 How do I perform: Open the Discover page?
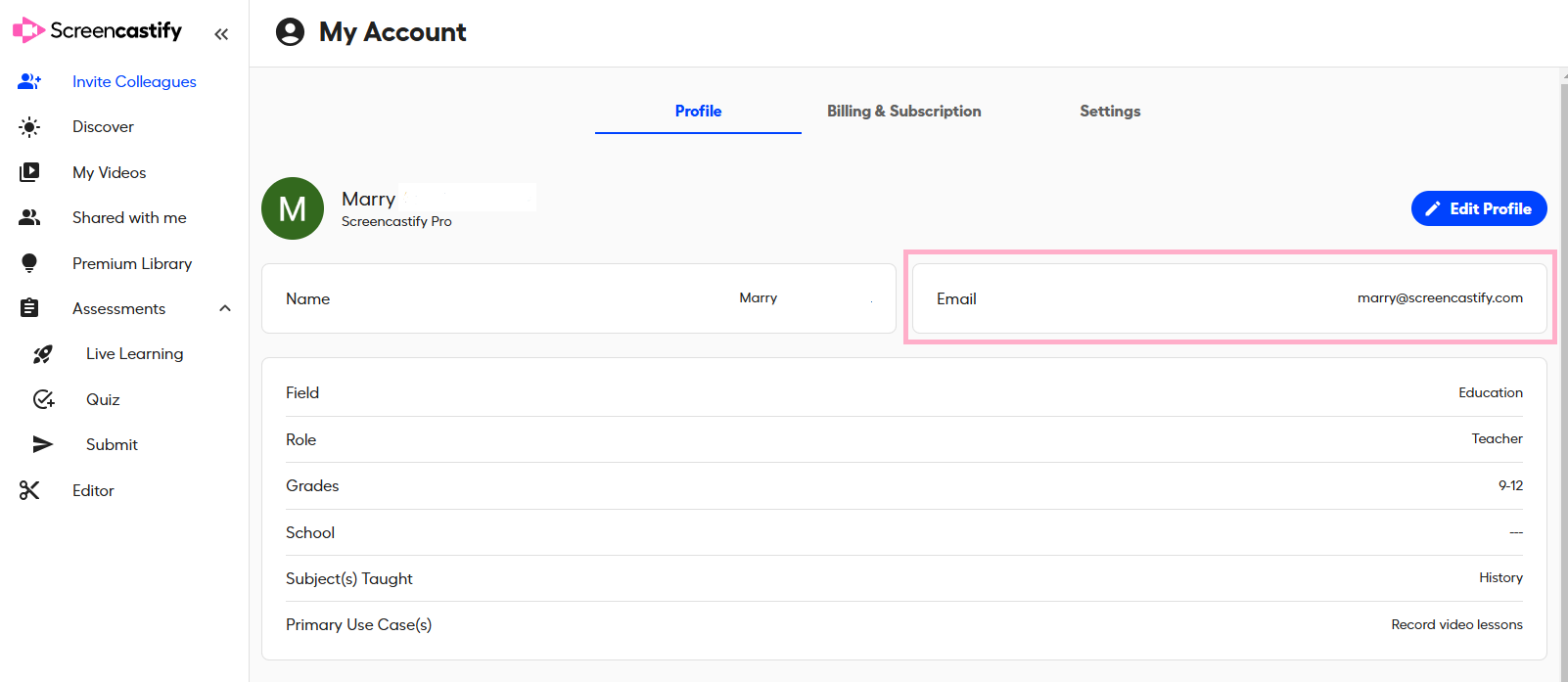pyautogui.click(x=103, y=126)
